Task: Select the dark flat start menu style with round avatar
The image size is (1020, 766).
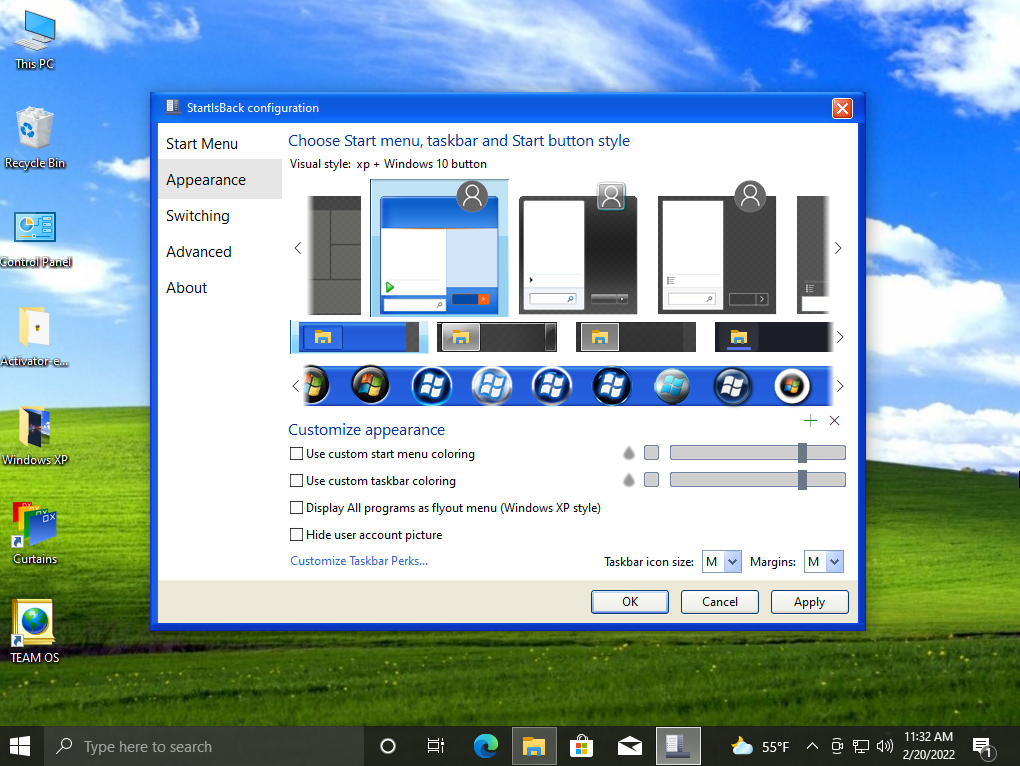Action: point(717,248)
